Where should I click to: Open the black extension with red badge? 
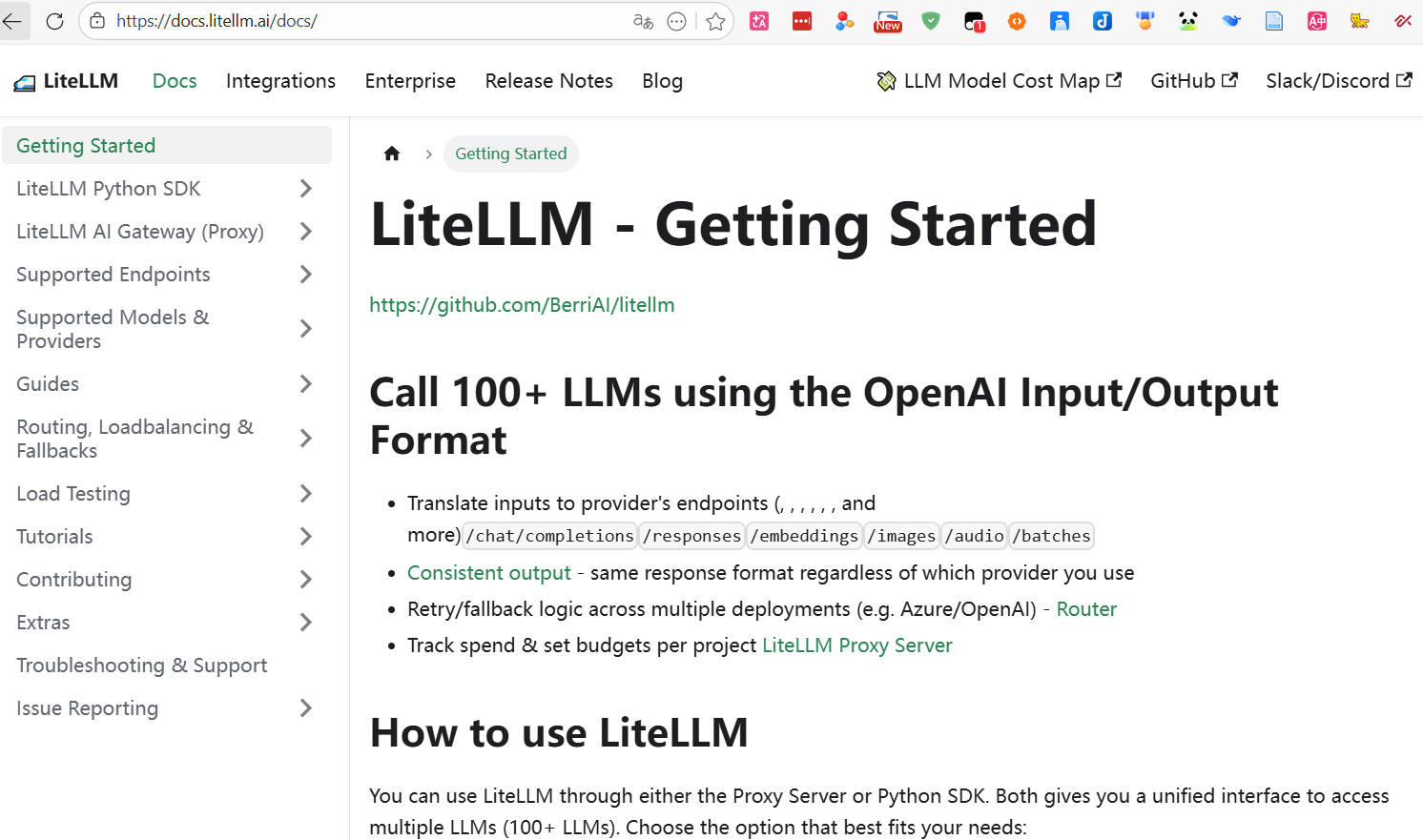point(974,21)
